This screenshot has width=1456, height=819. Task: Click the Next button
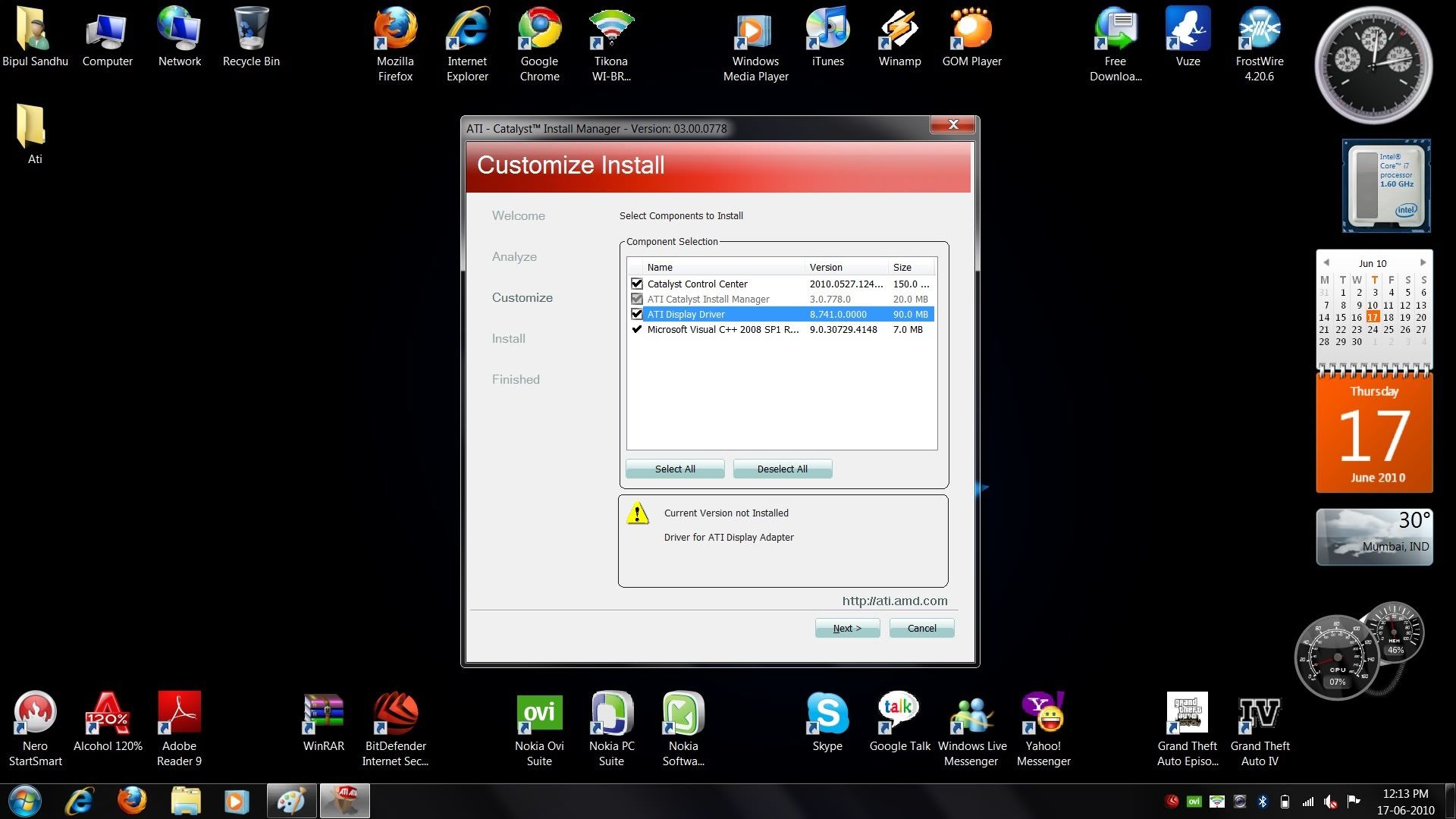(847, 628)
